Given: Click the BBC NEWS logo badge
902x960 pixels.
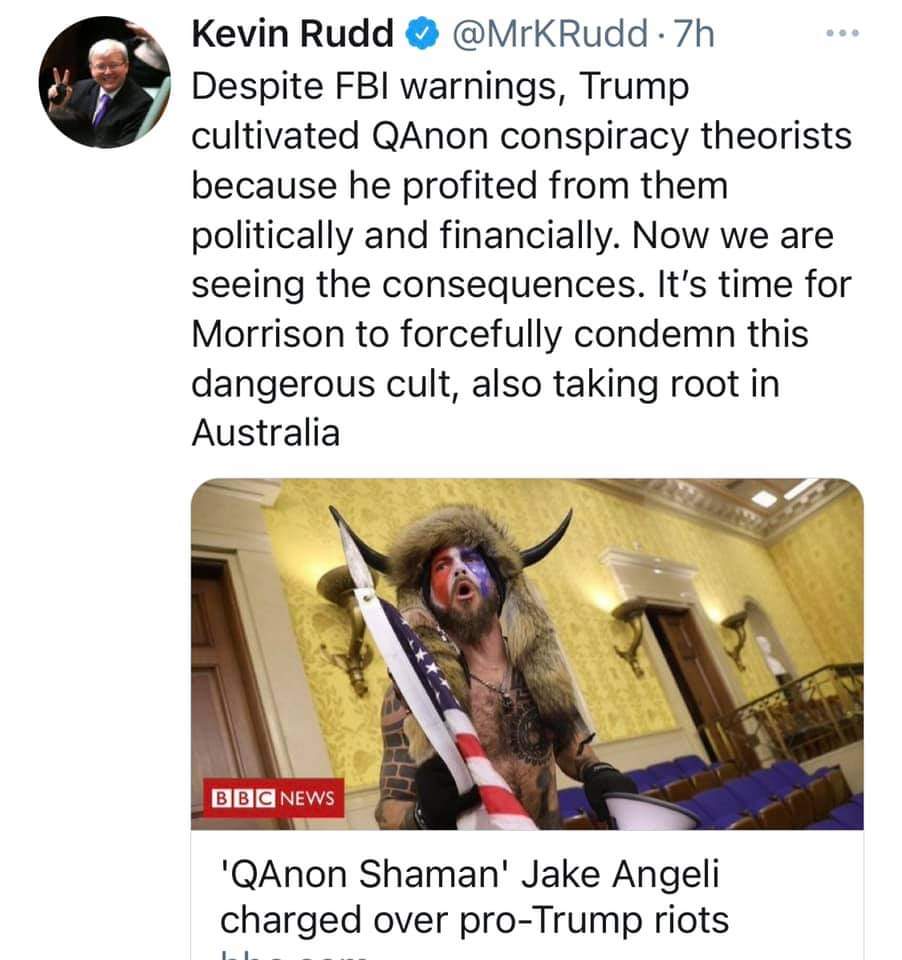Looking at the screenshot, I should click(274, 798).
